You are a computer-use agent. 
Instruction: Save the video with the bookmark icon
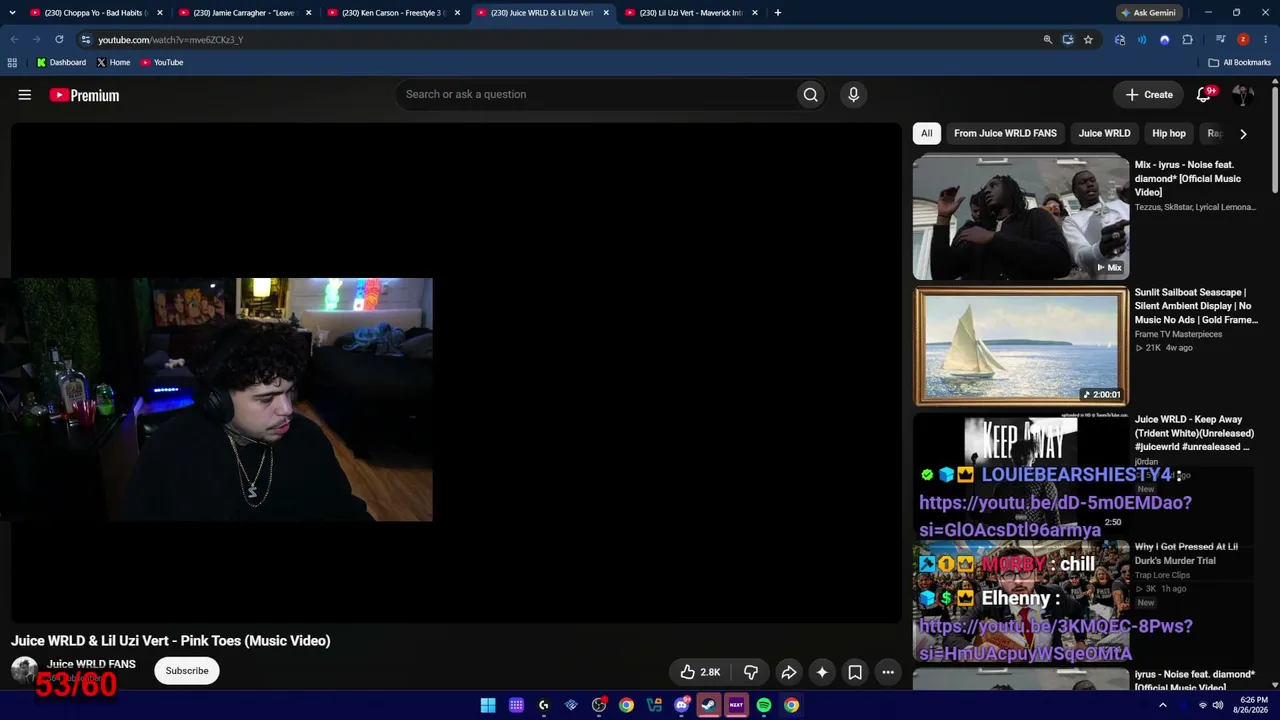pyautogui.click(x=855, y=672)
